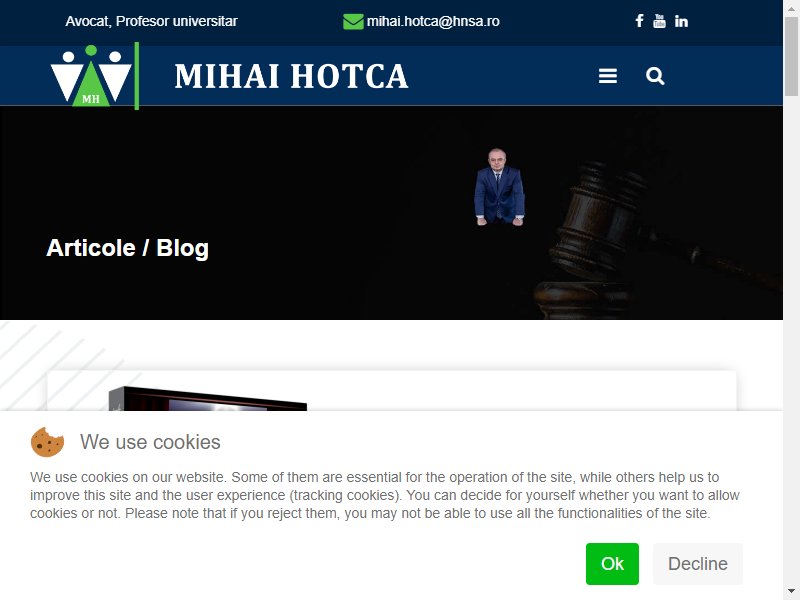This screenshot has height=600, width=800.
Task: Click the vertical scrollbar thumb
Action: pos(791,56)
